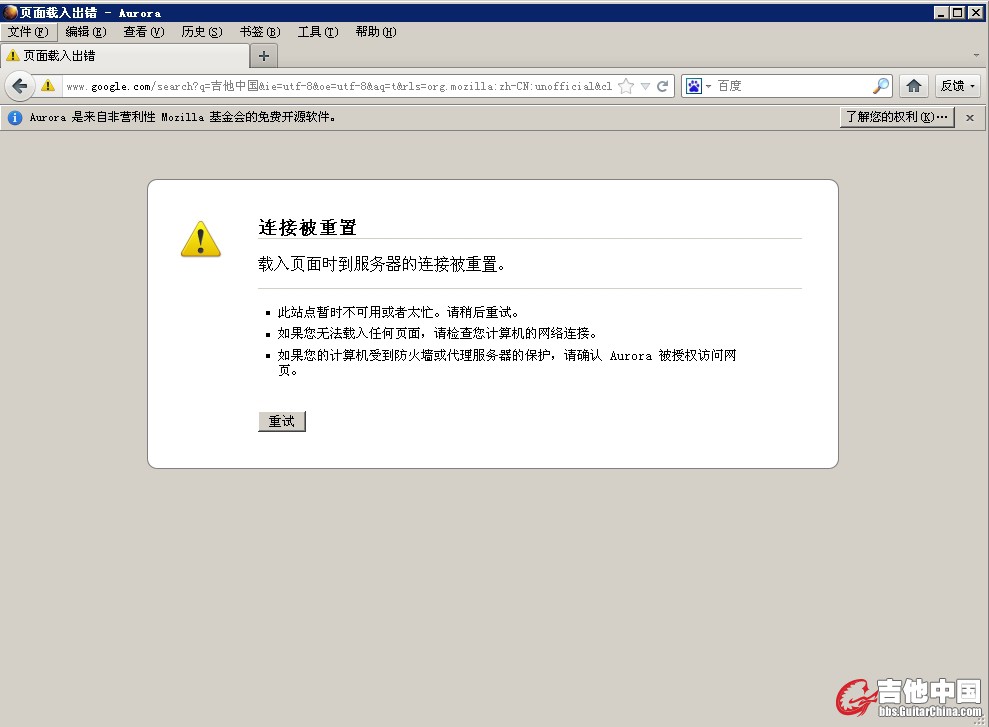Expand the 反馈 feedback dropdown button
989x727 pixels.
click(958, 86)
